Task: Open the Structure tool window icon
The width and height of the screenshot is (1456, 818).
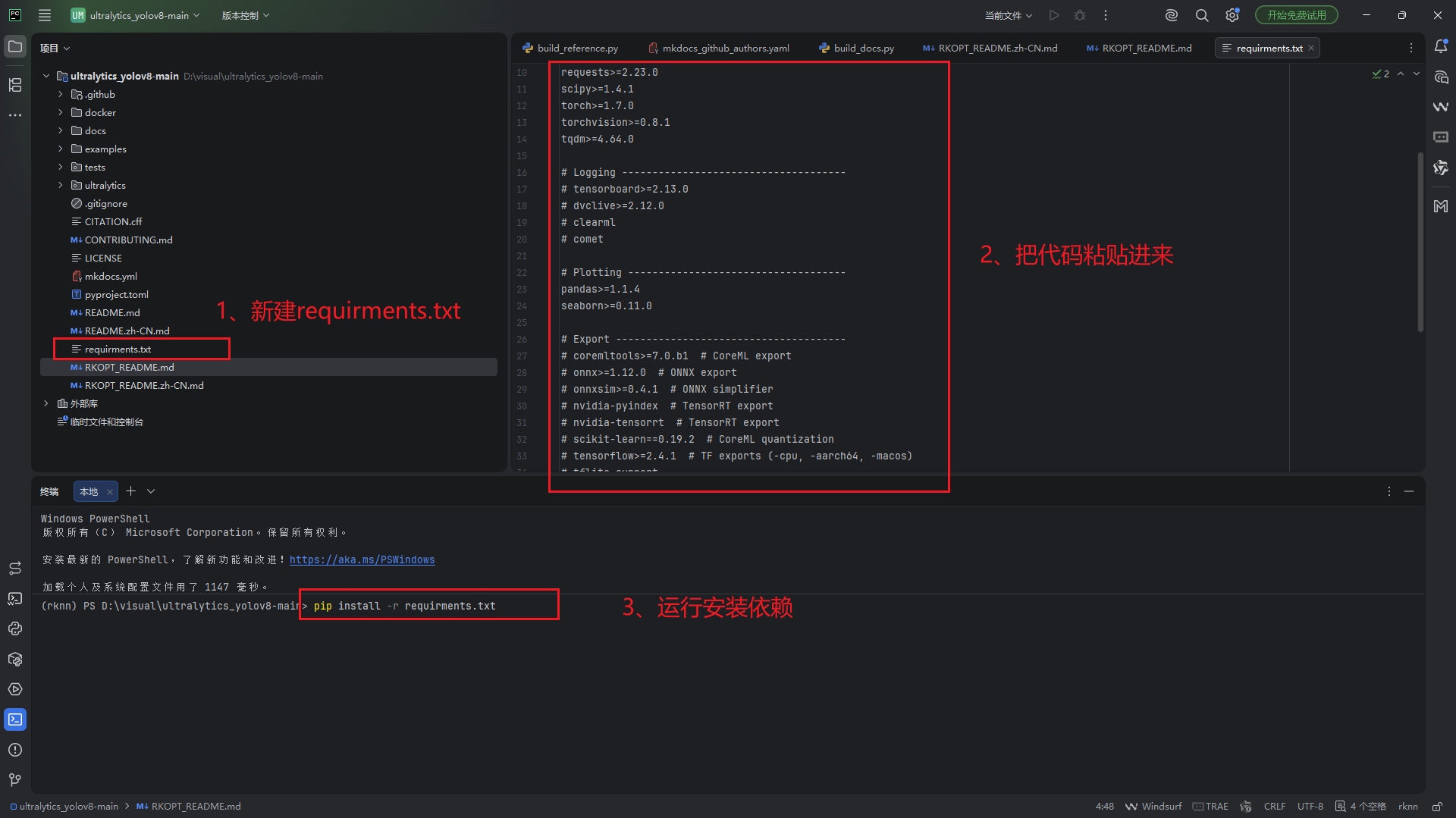Action: (15, 85)
